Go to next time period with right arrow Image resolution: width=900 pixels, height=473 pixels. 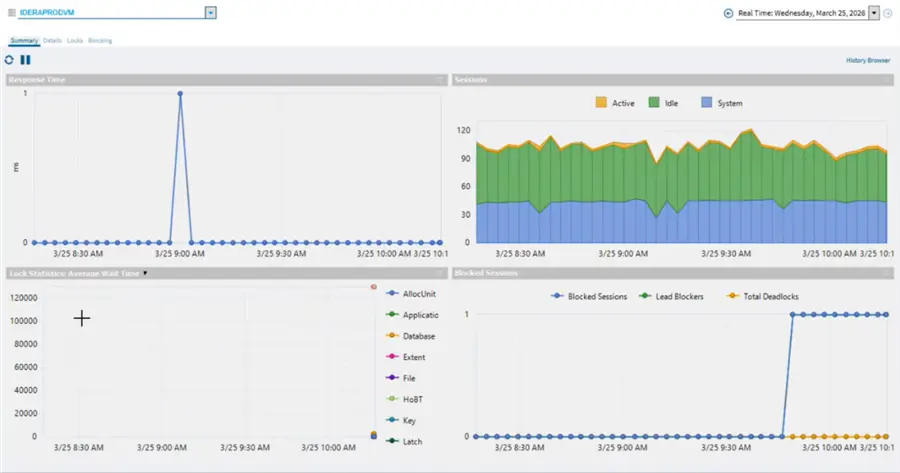(x=887, y=13)
